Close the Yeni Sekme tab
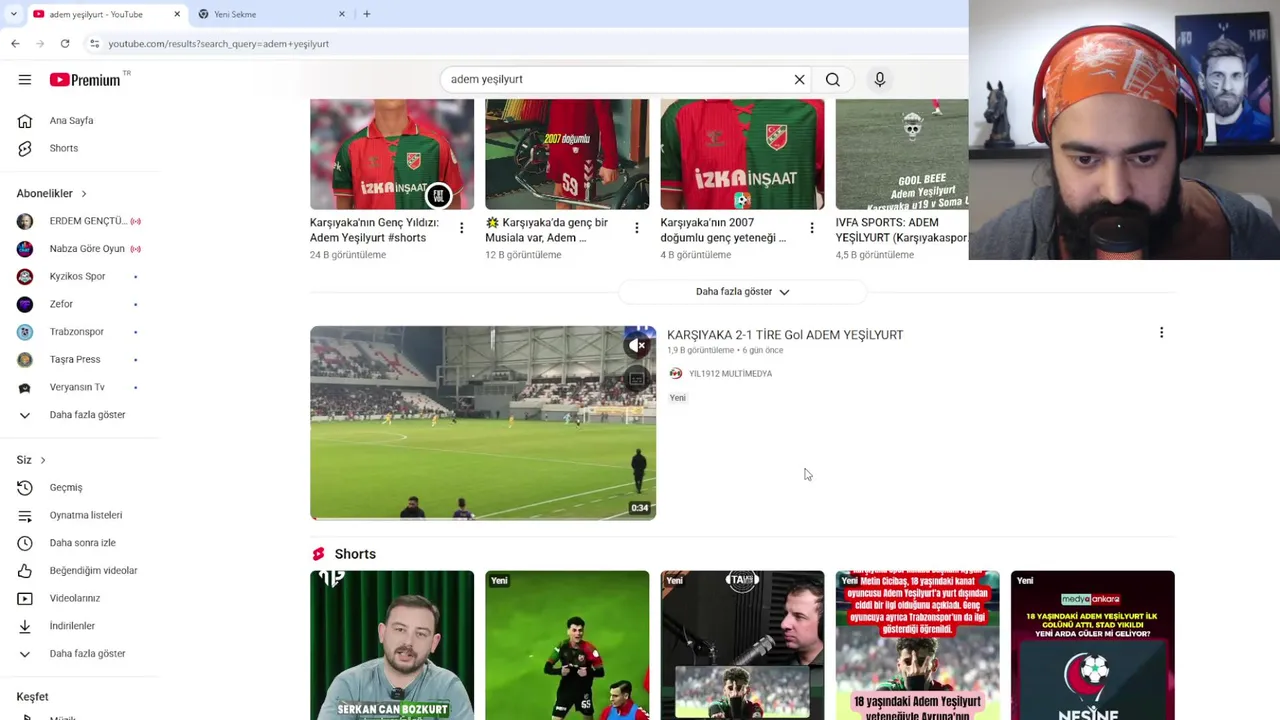 tap(342, 14)
